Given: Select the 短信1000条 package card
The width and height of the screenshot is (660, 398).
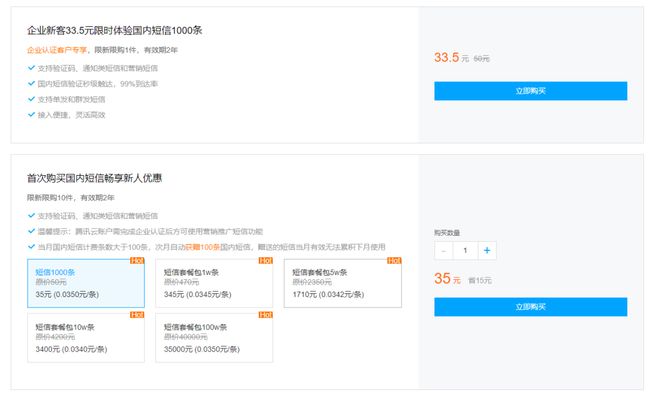Looking at the screenshot, I should [86, 283].
